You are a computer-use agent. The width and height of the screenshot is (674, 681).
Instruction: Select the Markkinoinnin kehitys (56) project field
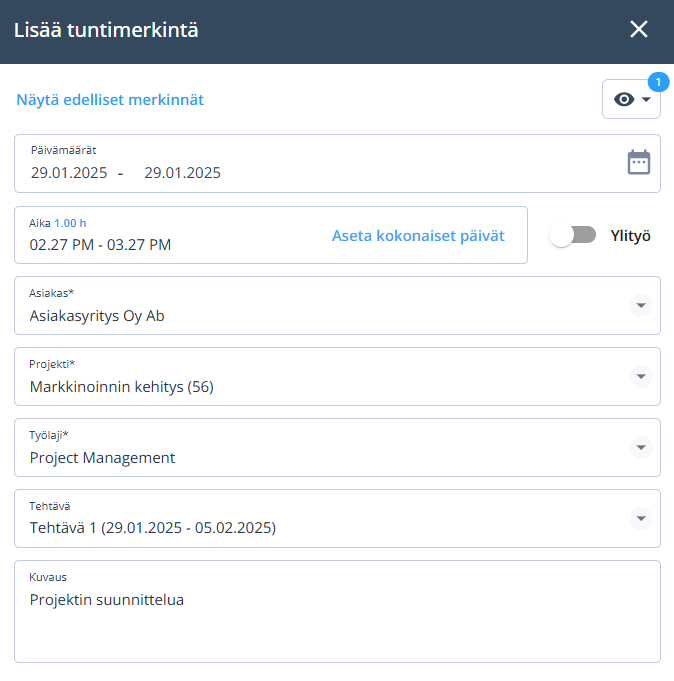pos(337,377)
